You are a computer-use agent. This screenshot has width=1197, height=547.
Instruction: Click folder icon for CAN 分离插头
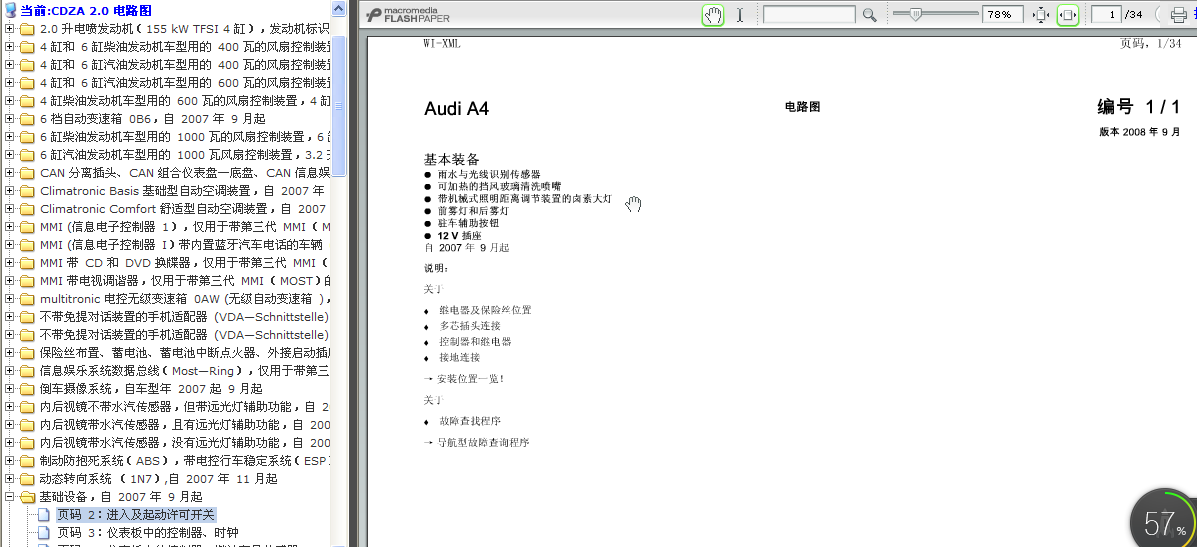pos(27,173)
